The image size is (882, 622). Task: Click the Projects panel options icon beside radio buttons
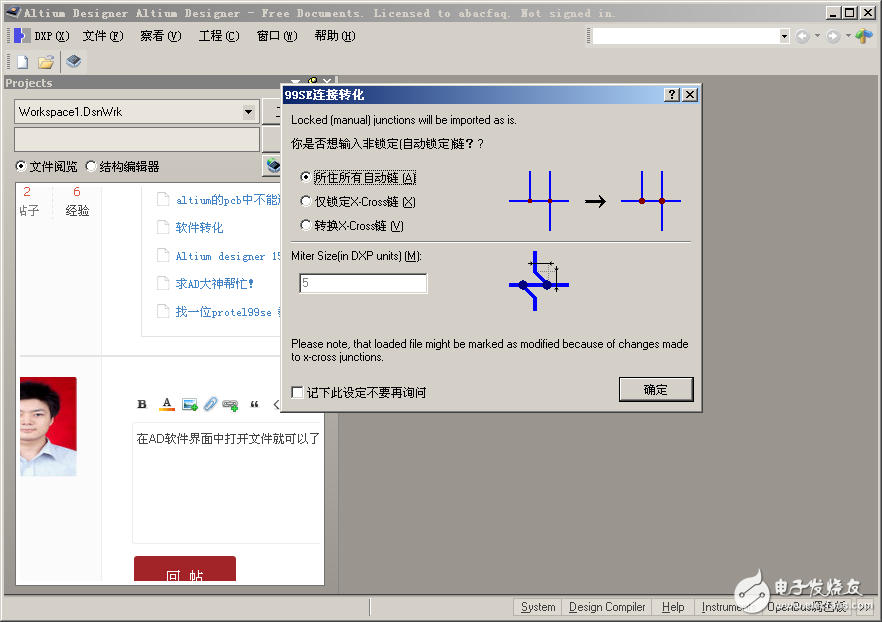tap(273, 165)
